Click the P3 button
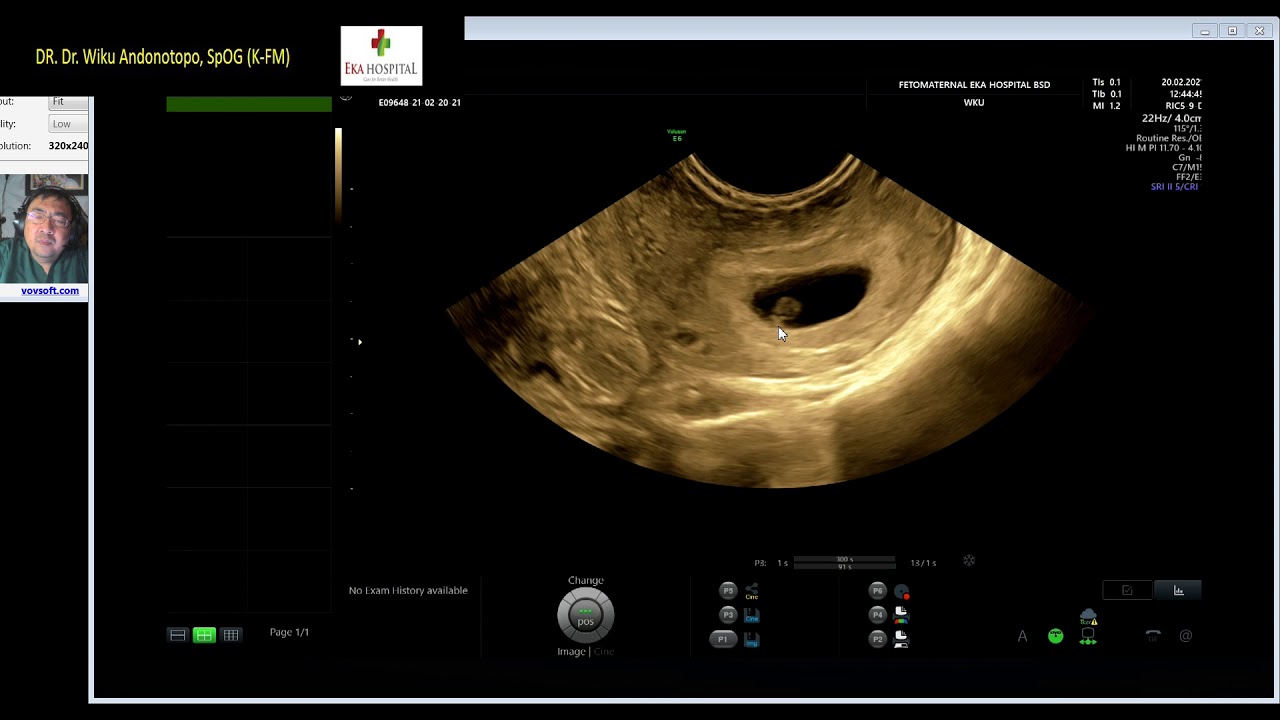Screen dimensions: 1280x720 point(728,615)
